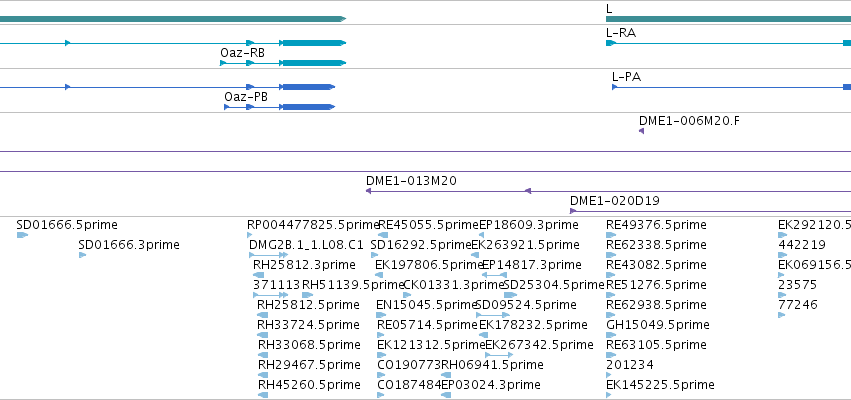Click the RE43082.5prime EST label

pos(656,265)
